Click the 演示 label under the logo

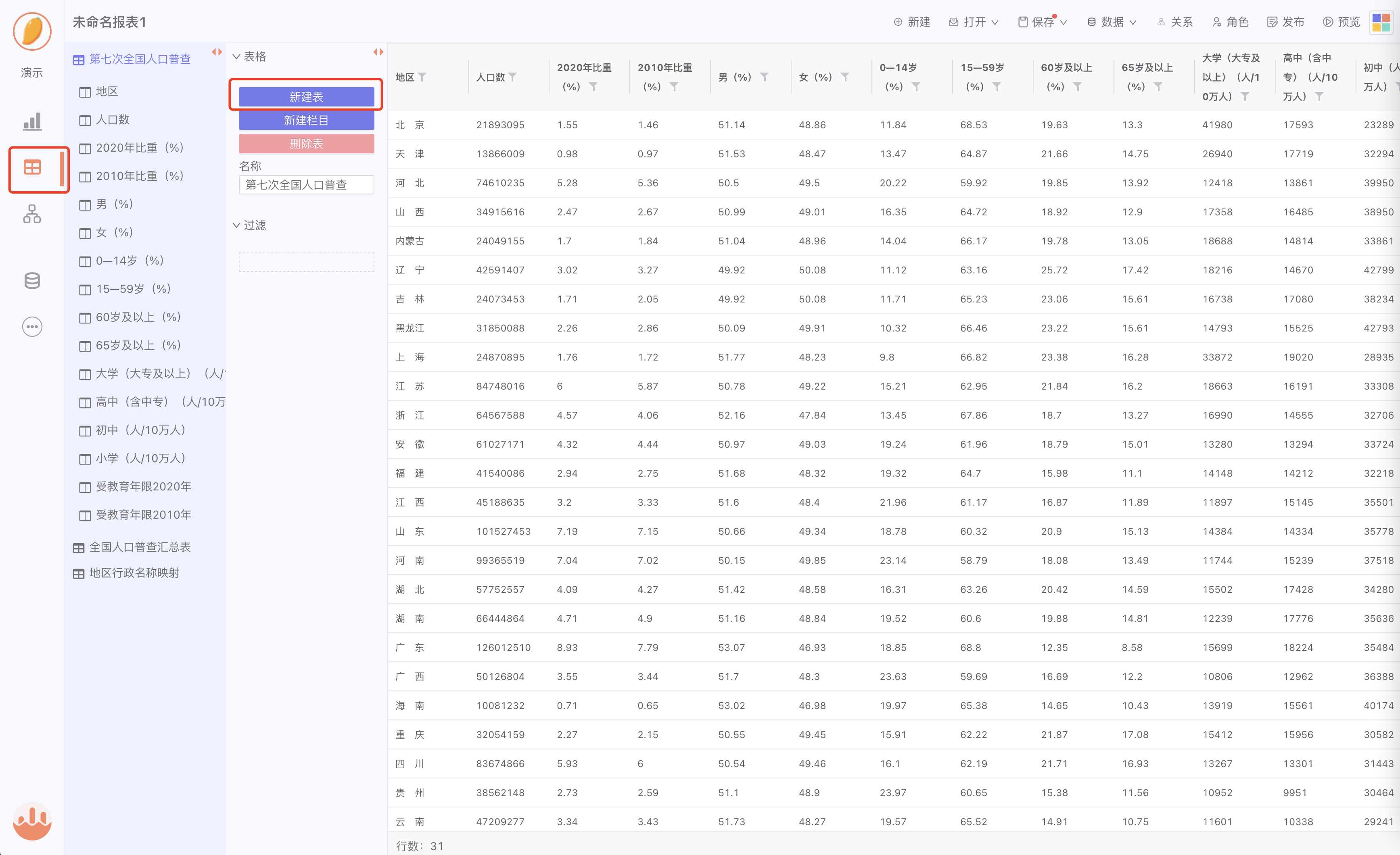[32, 73]
